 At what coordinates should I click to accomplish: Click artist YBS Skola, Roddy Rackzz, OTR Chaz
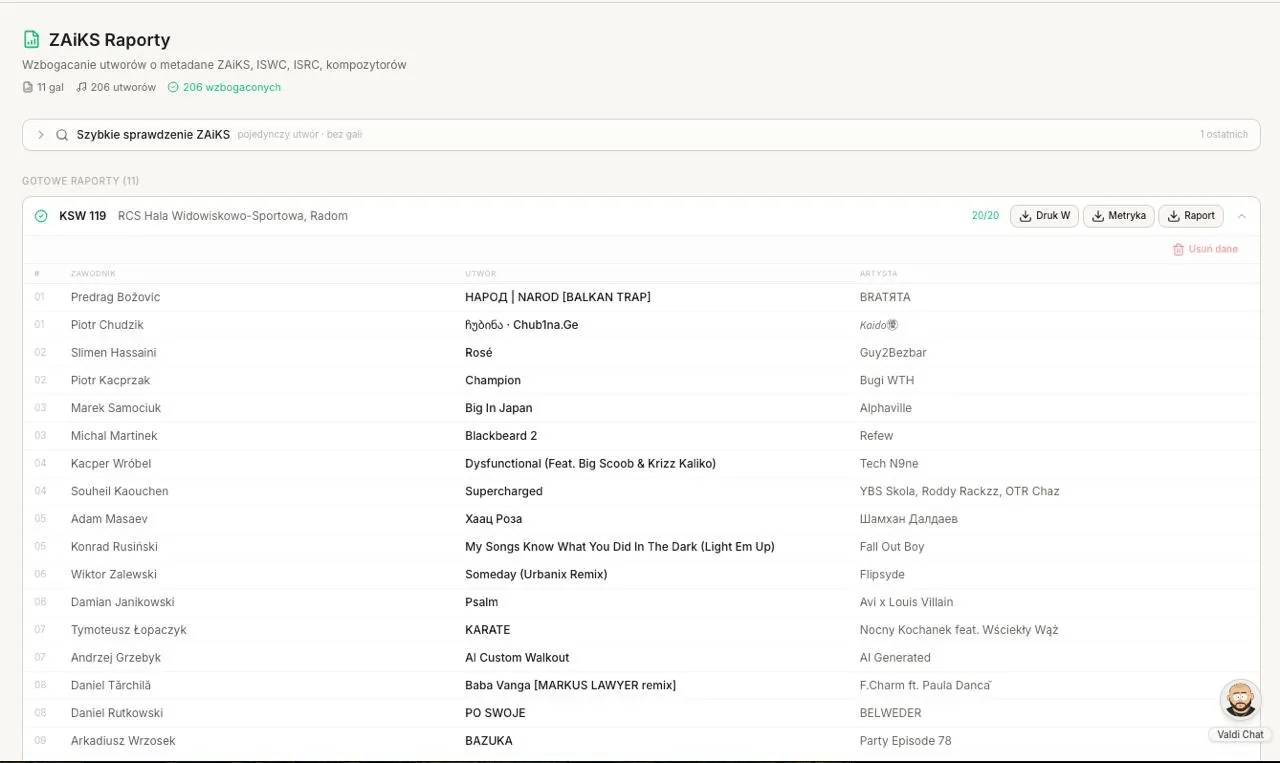960,491
